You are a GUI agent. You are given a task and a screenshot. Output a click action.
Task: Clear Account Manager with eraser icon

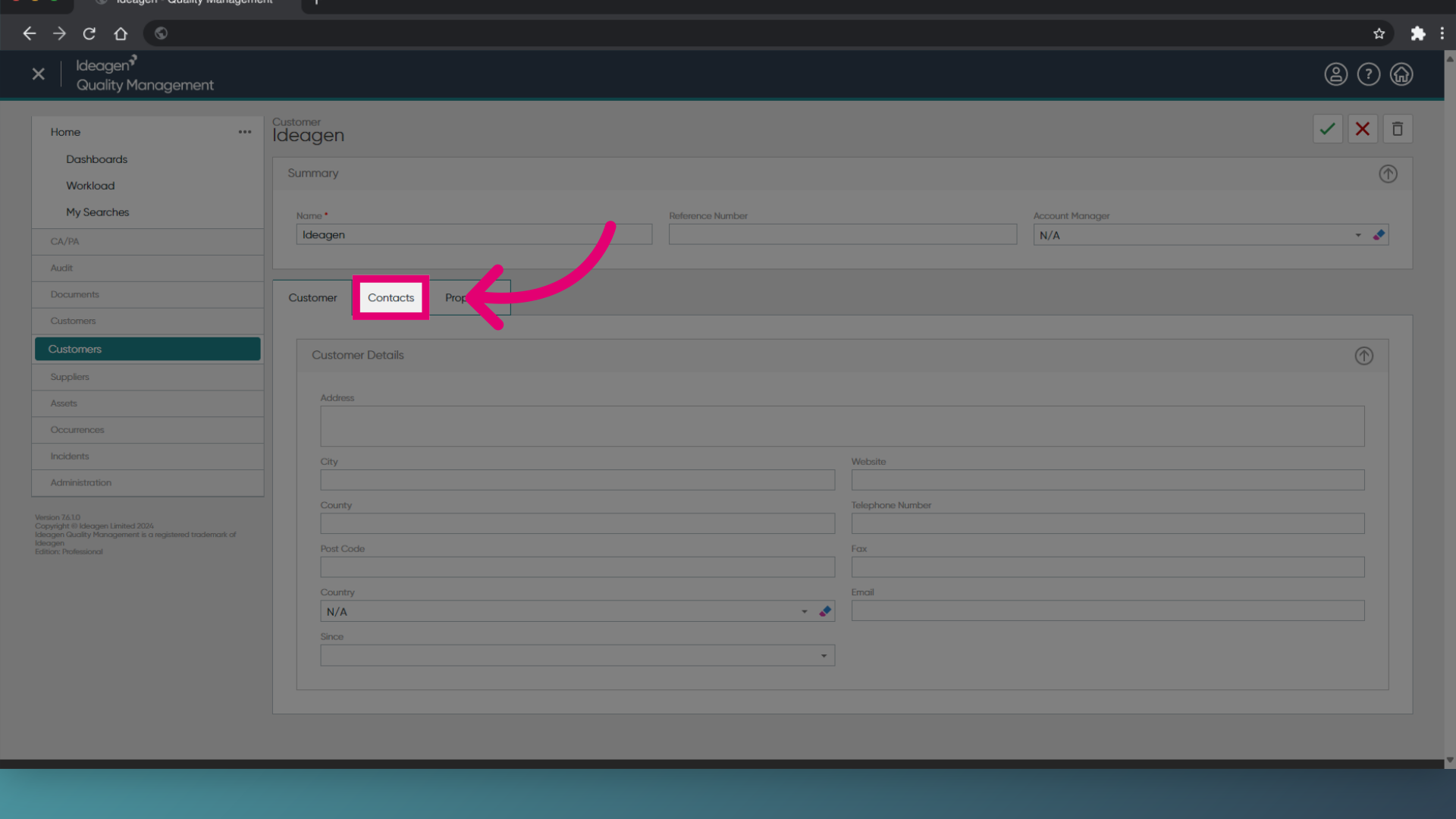1379,235
